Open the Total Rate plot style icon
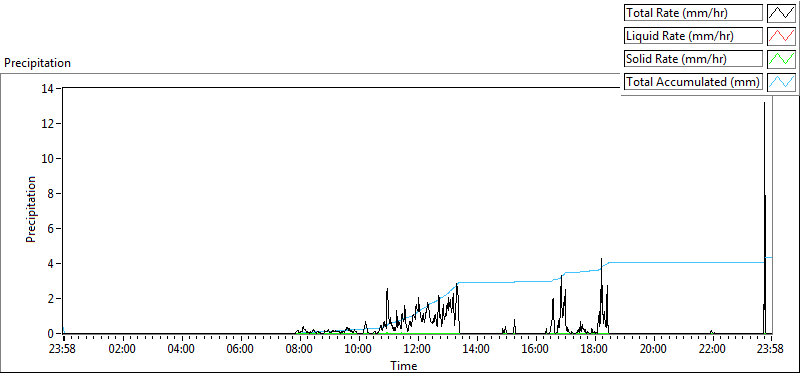Image resolution: width=800 pixels, height=373 pixels. [782, 13]
